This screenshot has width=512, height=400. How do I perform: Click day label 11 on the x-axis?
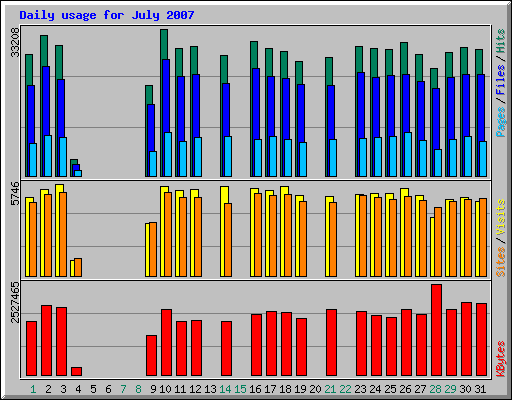(x=180, y=389)
